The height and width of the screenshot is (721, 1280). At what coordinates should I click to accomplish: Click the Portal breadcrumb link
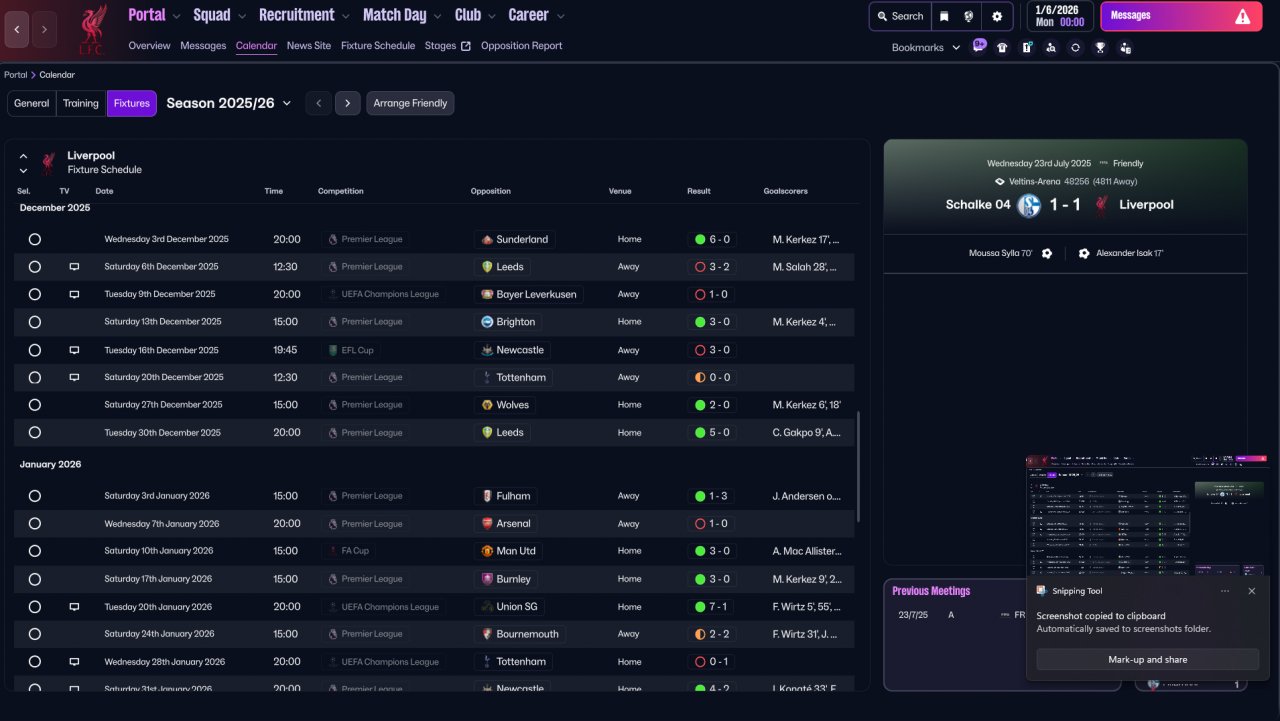[16, 75]
